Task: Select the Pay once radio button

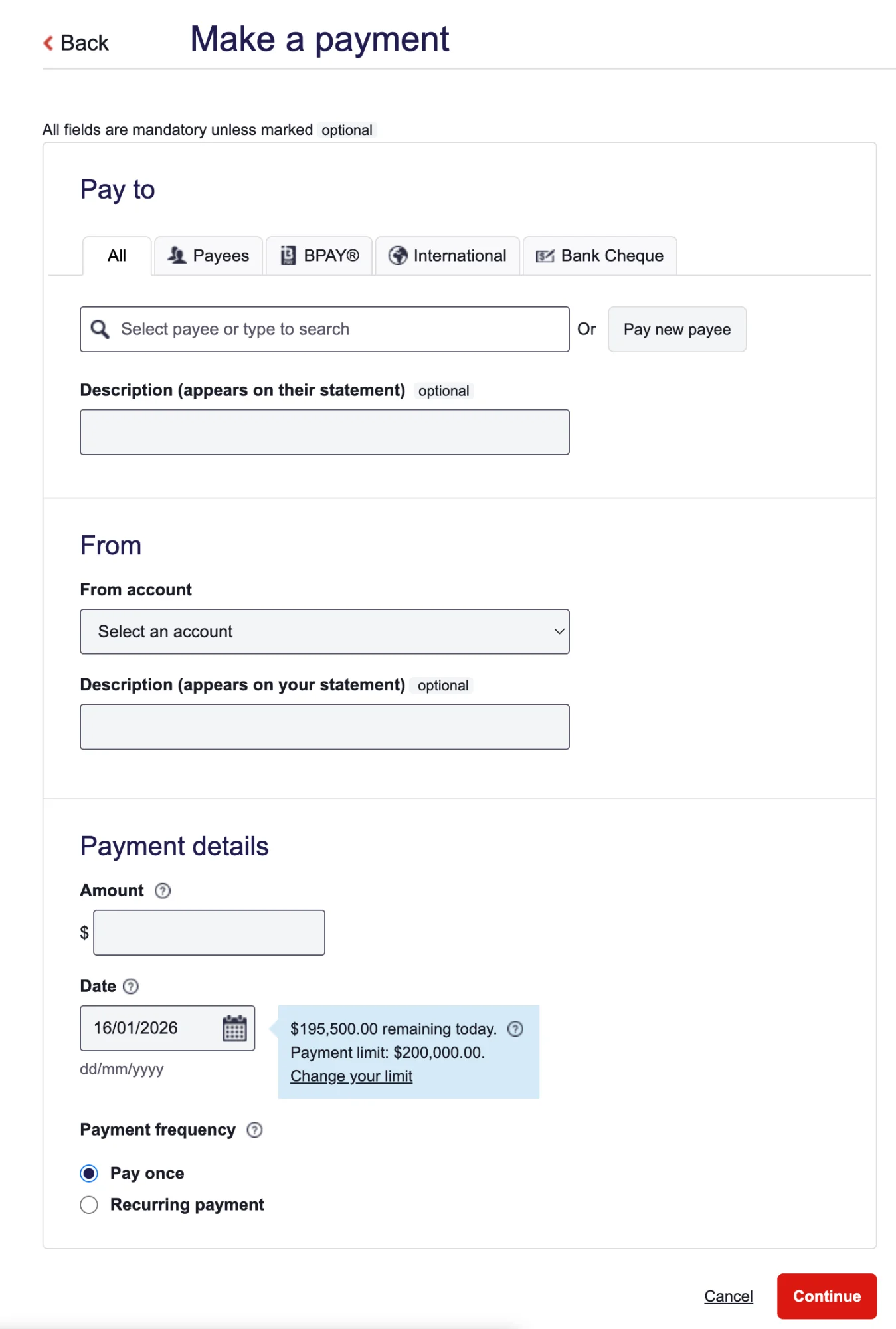Action: click(x=88, y=1173)
